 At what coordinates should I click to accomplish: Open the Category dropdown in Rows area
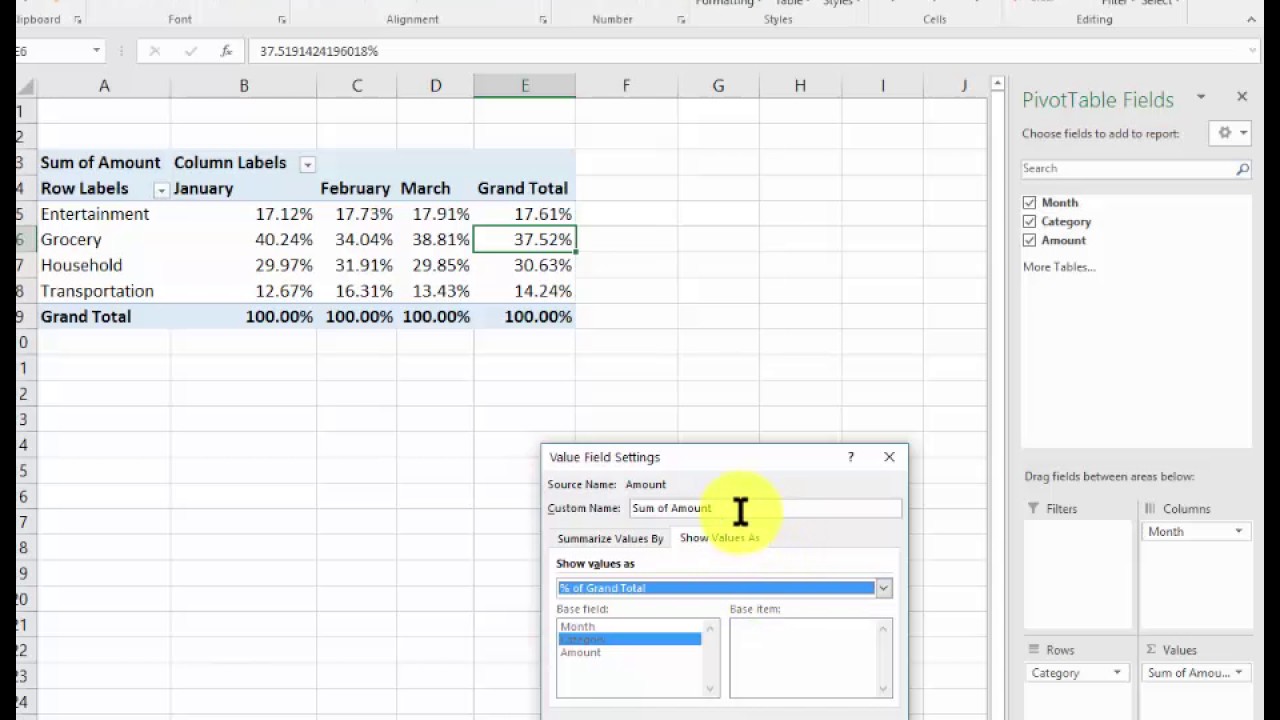(x=1117, y=673)
